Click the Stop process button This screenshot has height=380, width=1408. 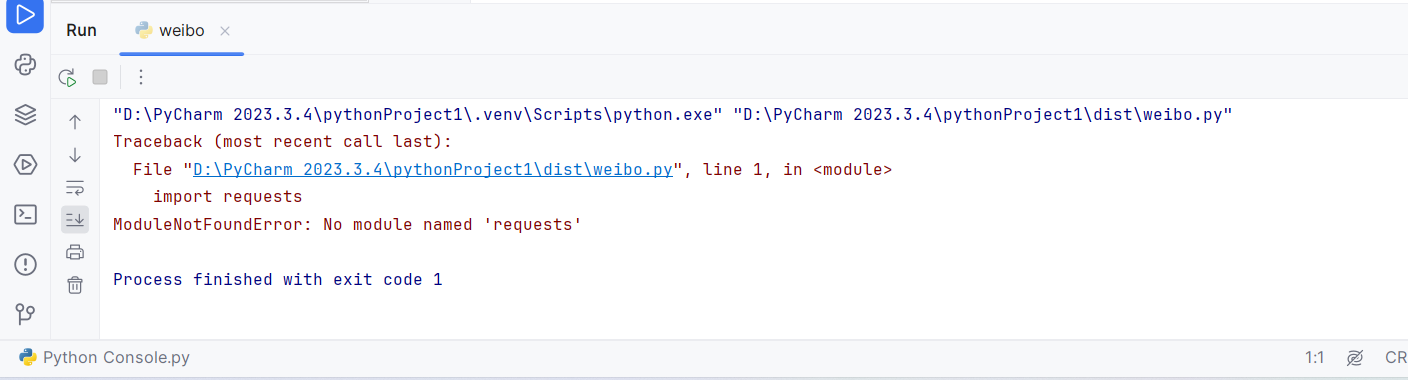tap(100, 77)
